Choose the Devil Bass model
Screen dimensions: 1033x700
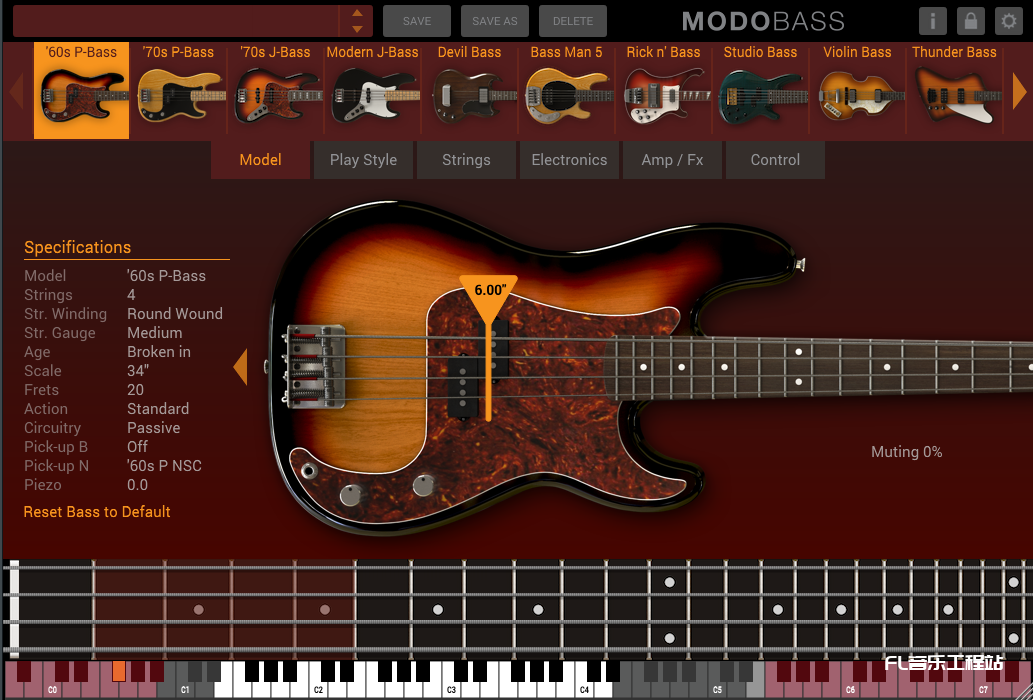tap(469, 90)
